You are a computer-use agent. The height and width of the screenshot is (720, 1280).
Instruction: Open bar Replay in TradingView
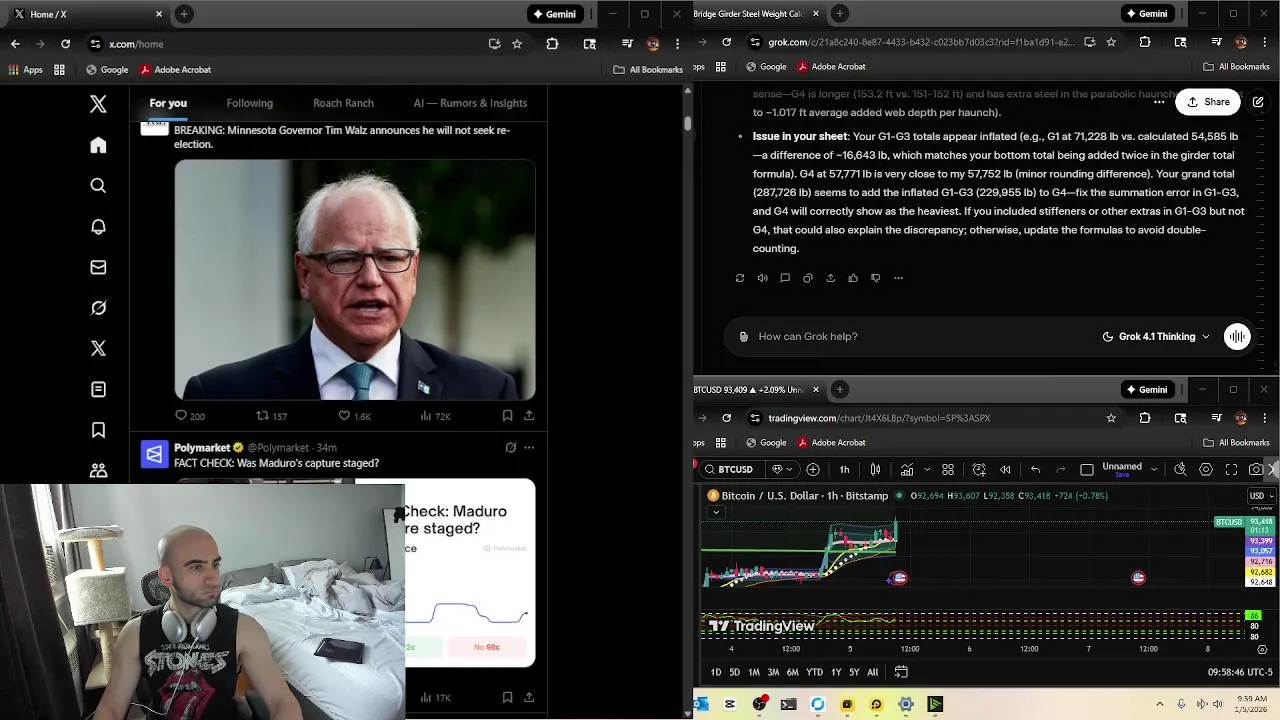[1005, 470]
